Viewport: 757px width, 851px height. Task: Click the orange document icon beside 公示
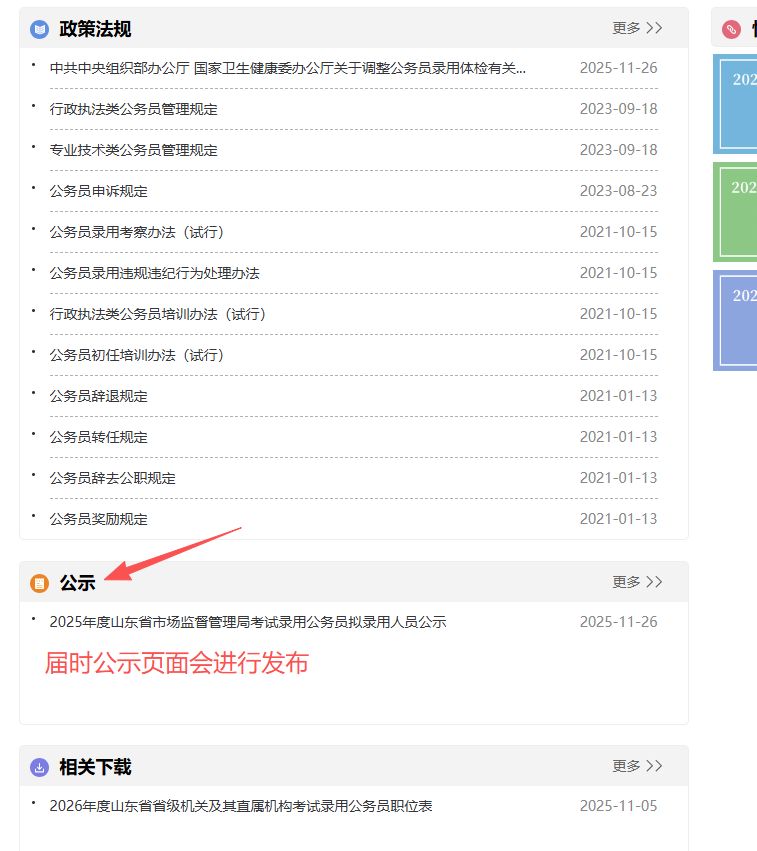pos(39,583)
